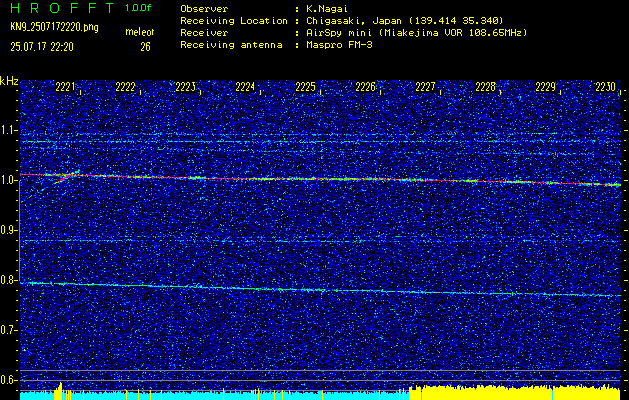Screen dimensions: 629x400
Task: Click the 2224 time marker
Action: click(x=245, y=87)
